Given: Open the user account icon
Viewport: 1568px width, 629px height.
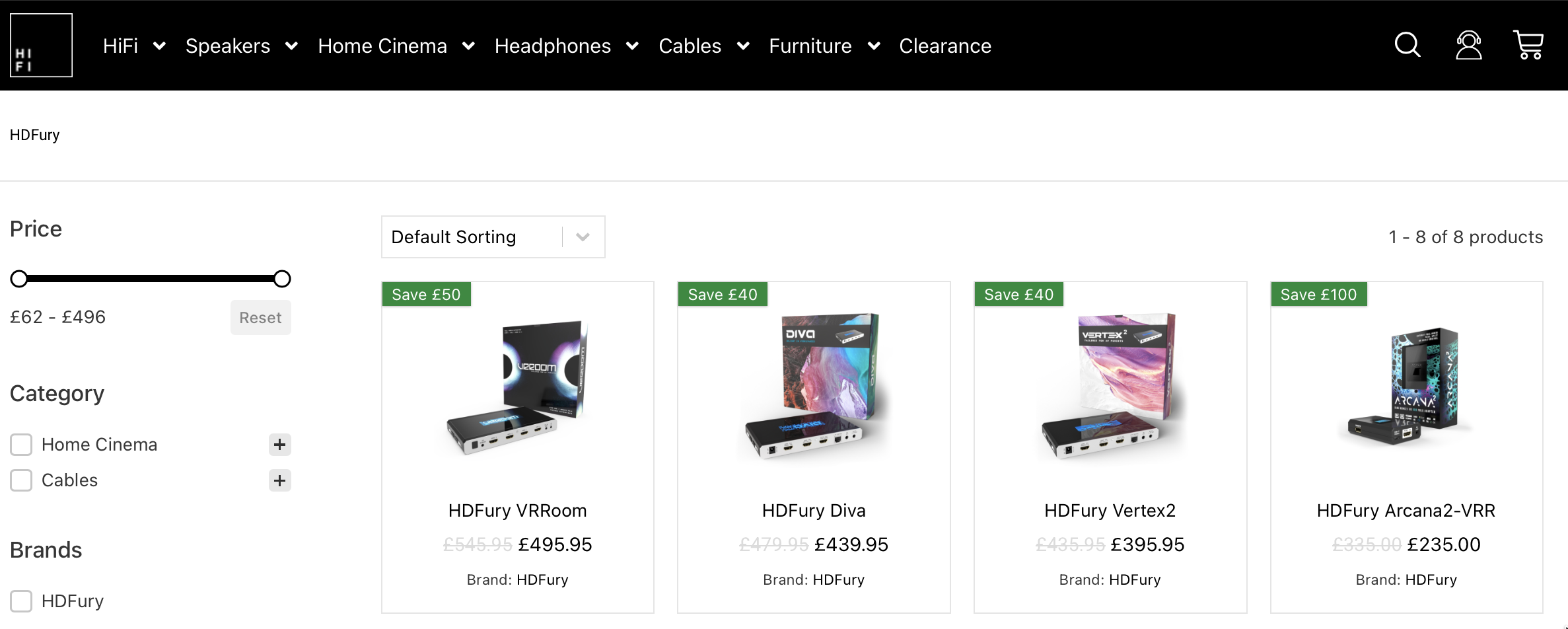Looking at the screenshot, I should click(1468, 46).
